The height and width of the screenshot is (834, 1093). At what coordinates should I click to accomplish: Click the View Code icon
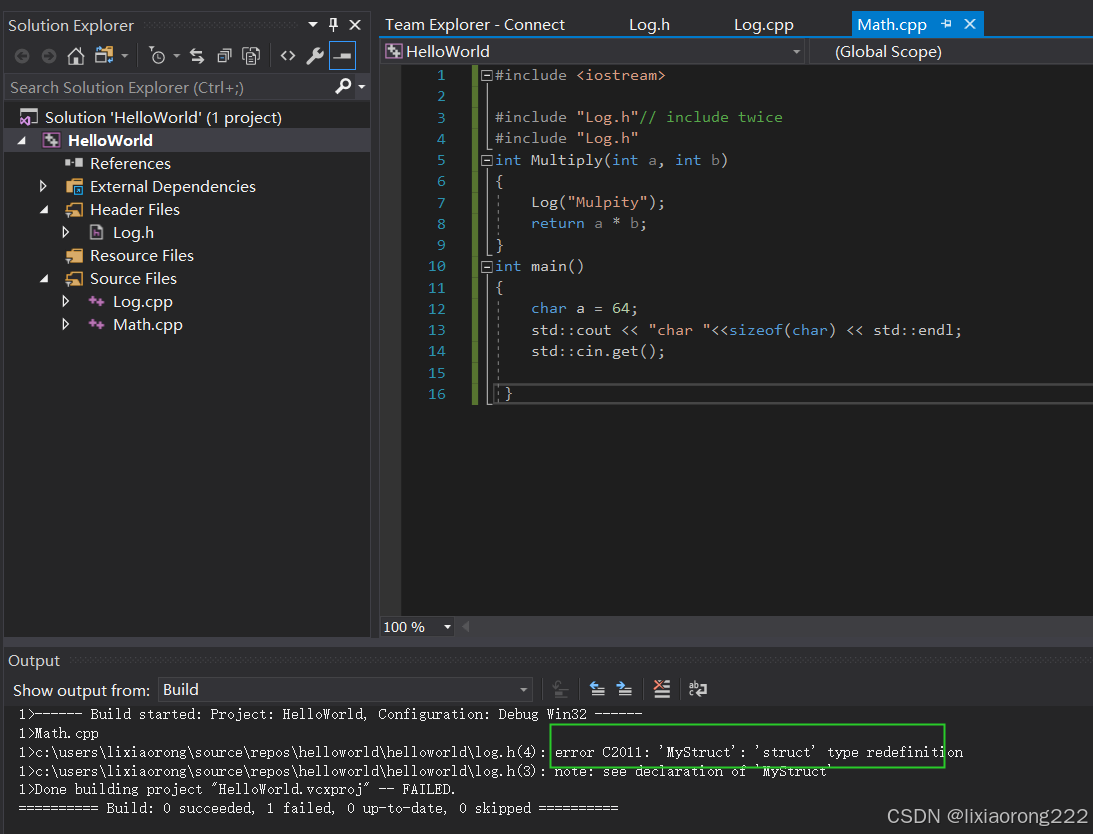(x=286, y=55)
